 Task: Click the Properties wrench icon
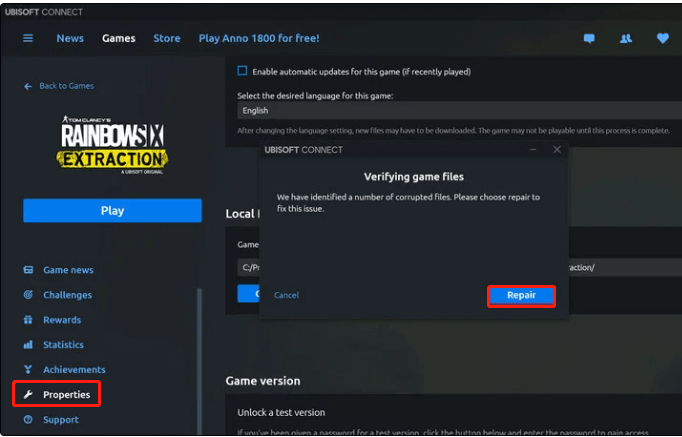(28, 394)
